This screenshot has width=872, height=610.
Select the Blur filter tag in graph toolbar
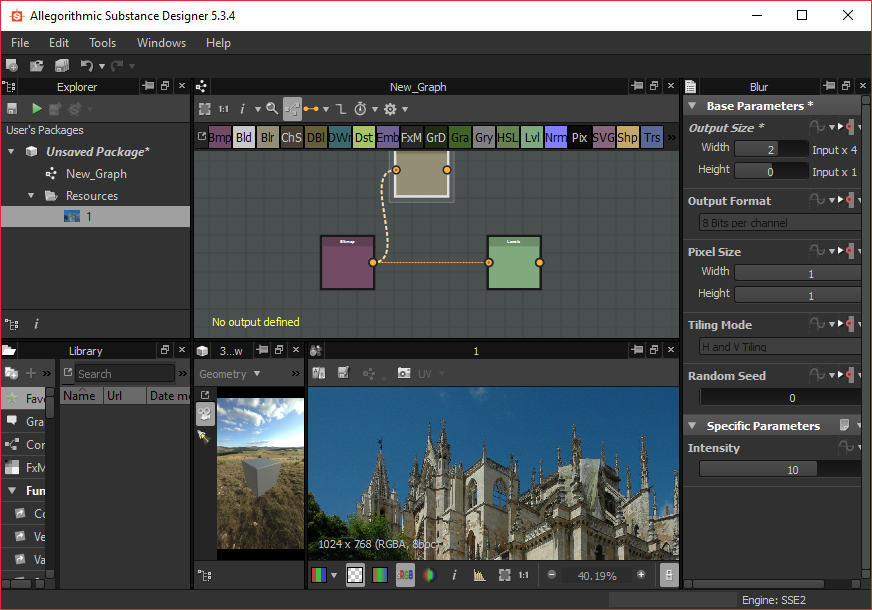268,137
